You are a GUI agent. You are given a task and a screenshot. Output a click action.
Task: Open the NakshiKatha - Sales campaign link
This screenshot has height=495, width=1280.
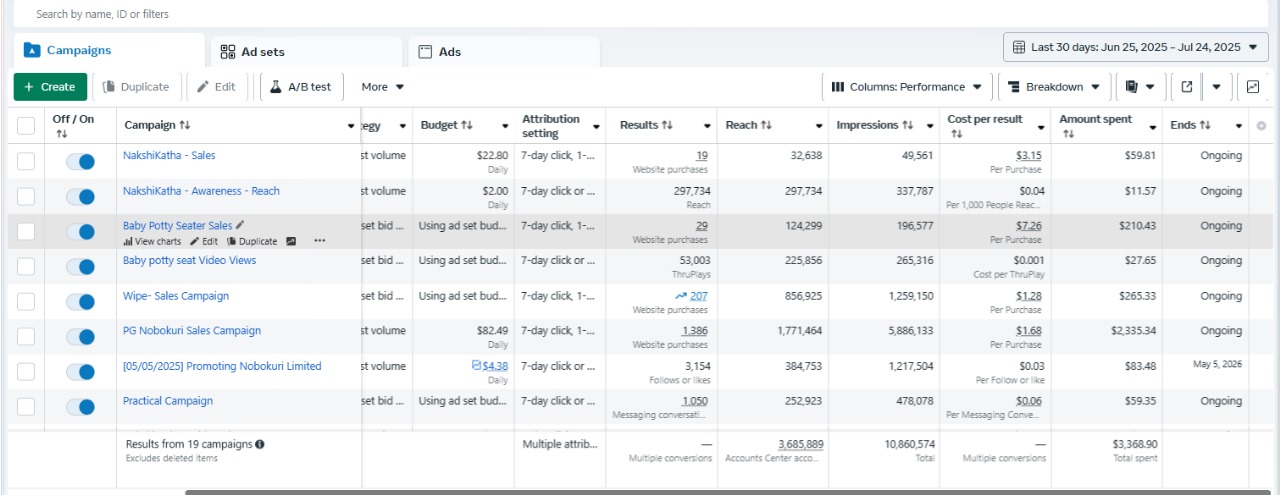pyautogui.click(x=169, y=156)
